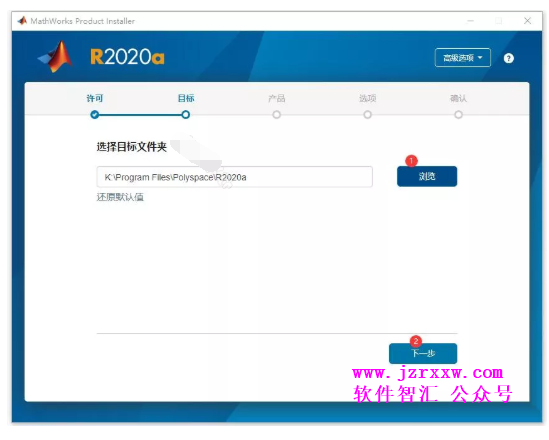
Task: Select the 产品 step tab
Action: point(277,98)
